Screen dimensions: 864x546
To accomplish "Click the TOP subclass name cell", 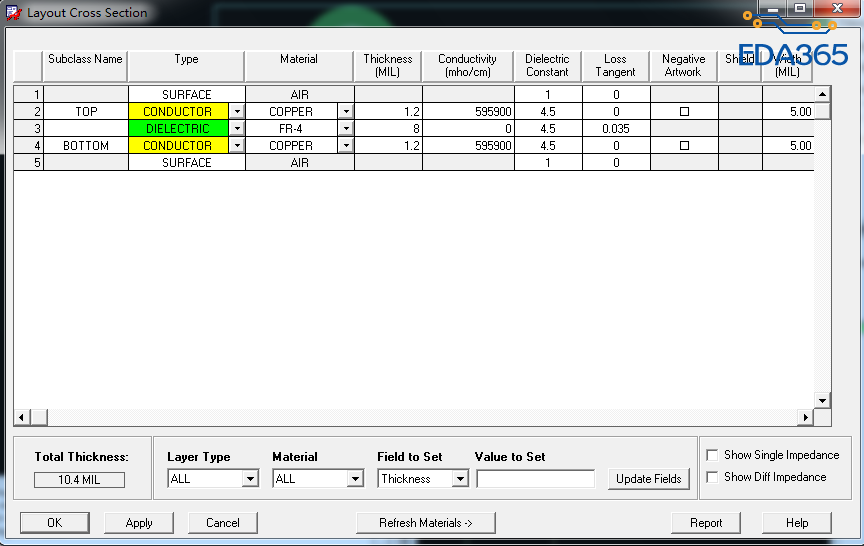I will [x=86, y=112].
